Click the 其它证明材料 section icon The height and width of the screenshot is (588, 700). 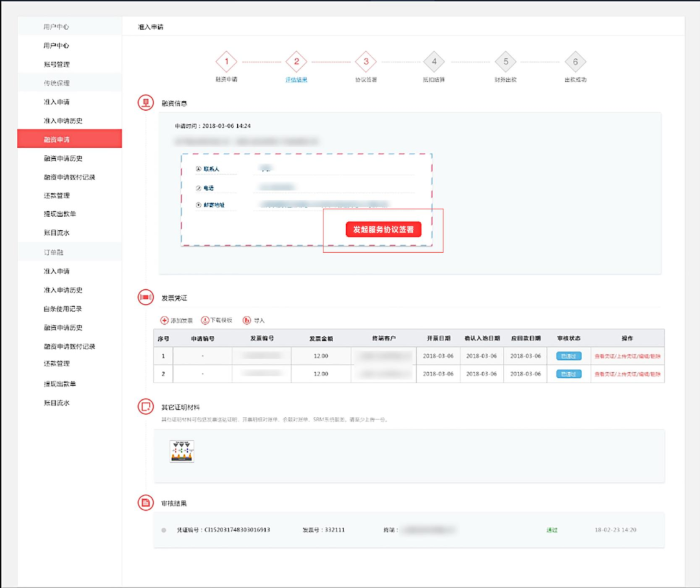(x=146, y=407)
